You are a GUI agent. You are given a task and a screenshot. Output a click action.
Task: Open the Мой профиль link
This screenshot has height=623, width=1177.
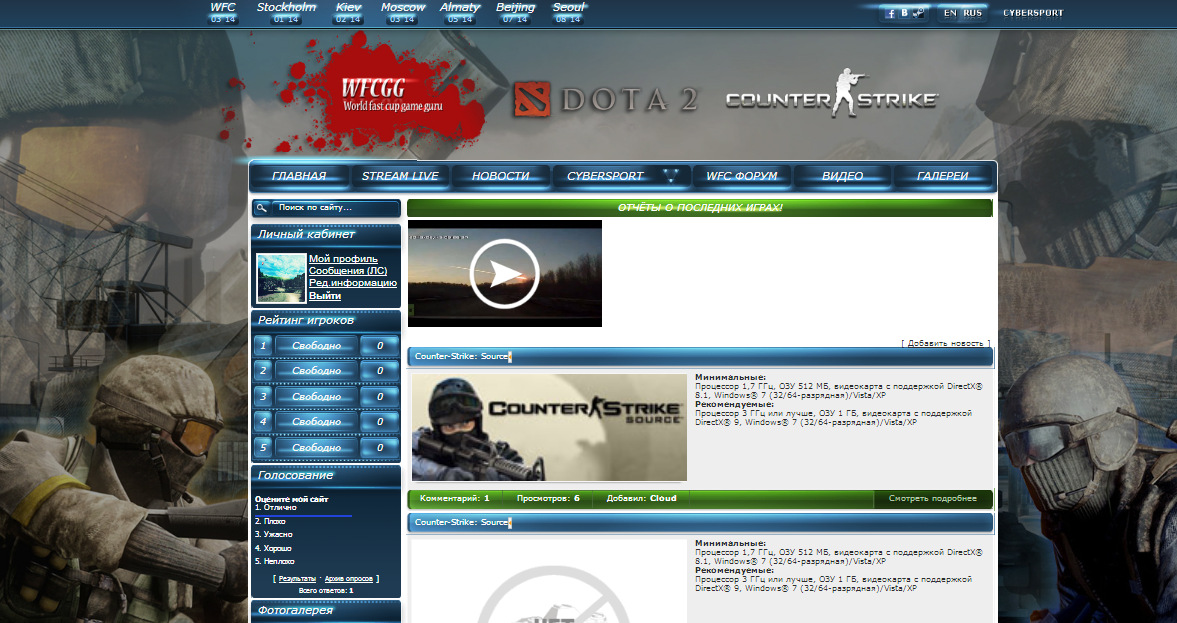click(x=343, y=258)
